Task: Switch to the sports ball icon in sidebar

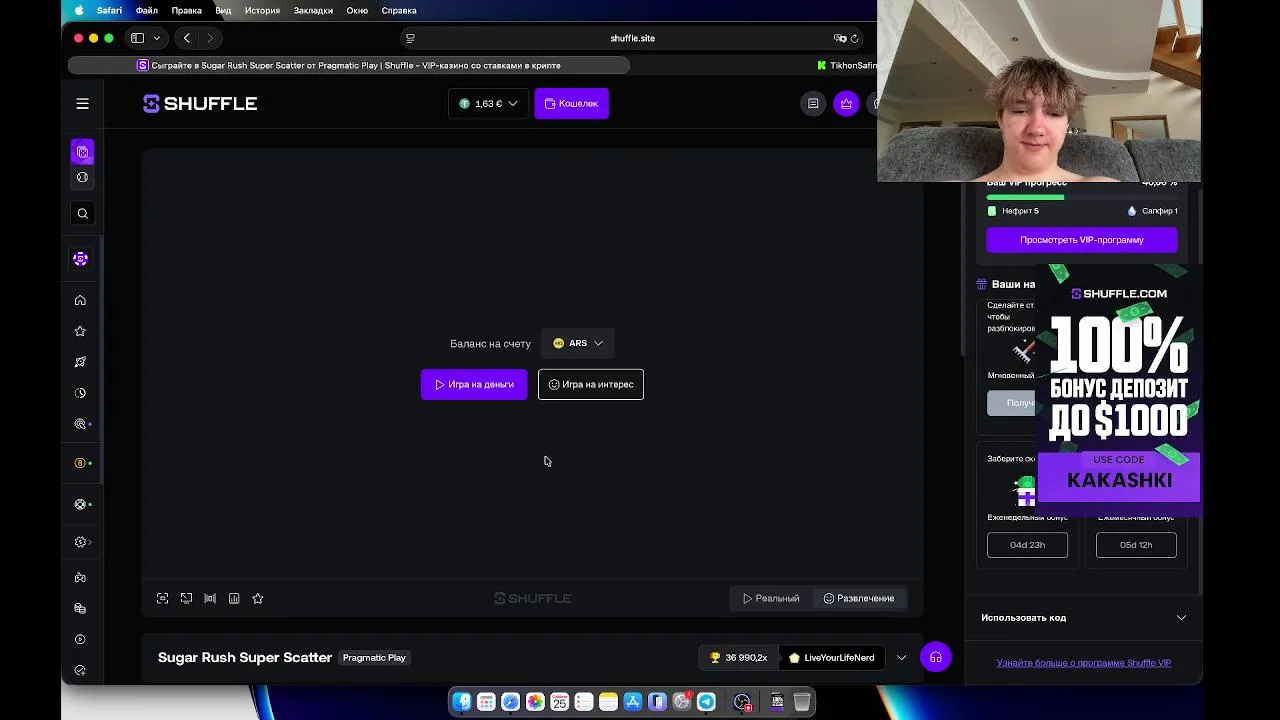Action: pos(83,178)
